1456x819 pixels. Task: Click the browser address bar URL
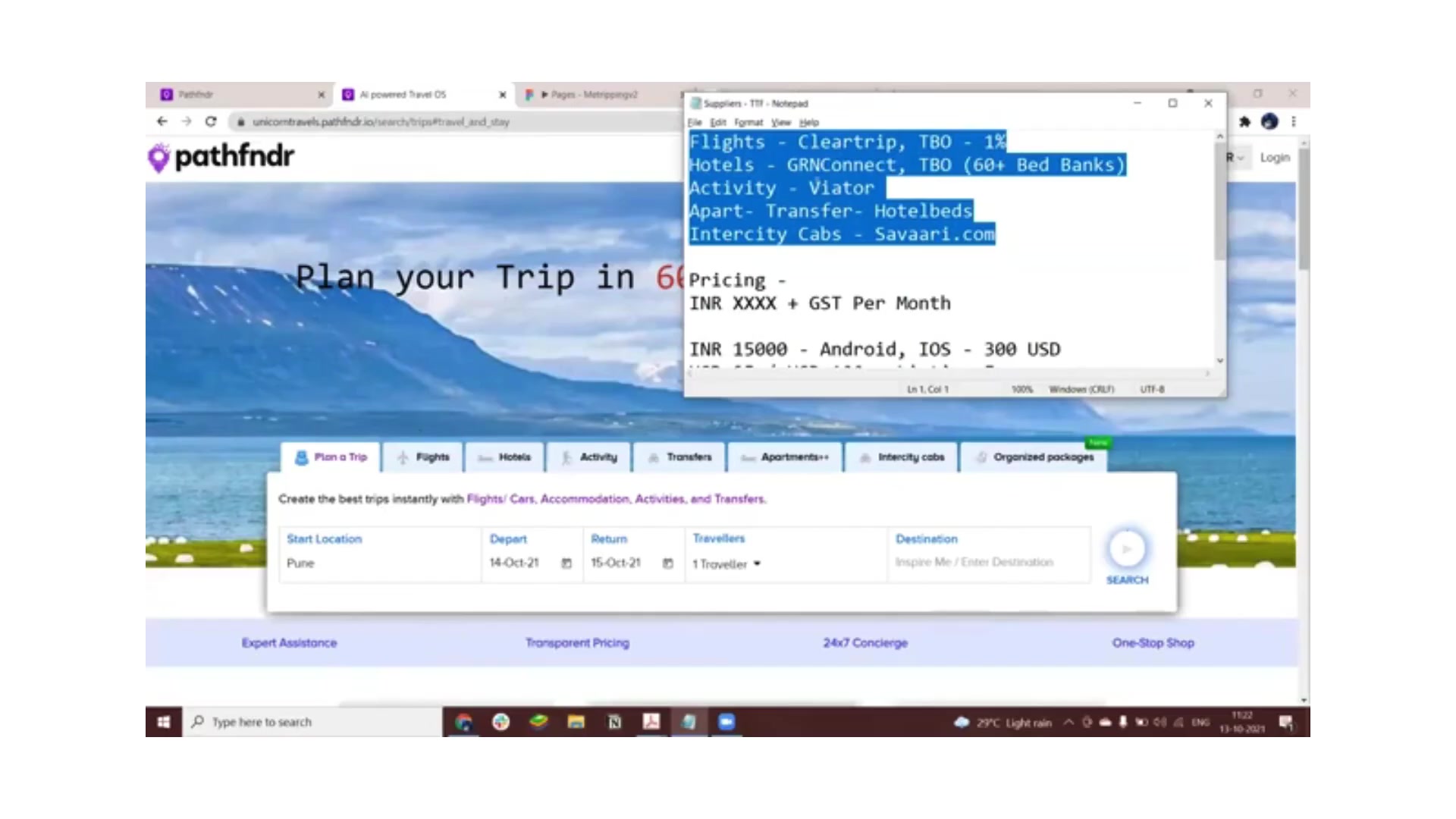(381, 121)
